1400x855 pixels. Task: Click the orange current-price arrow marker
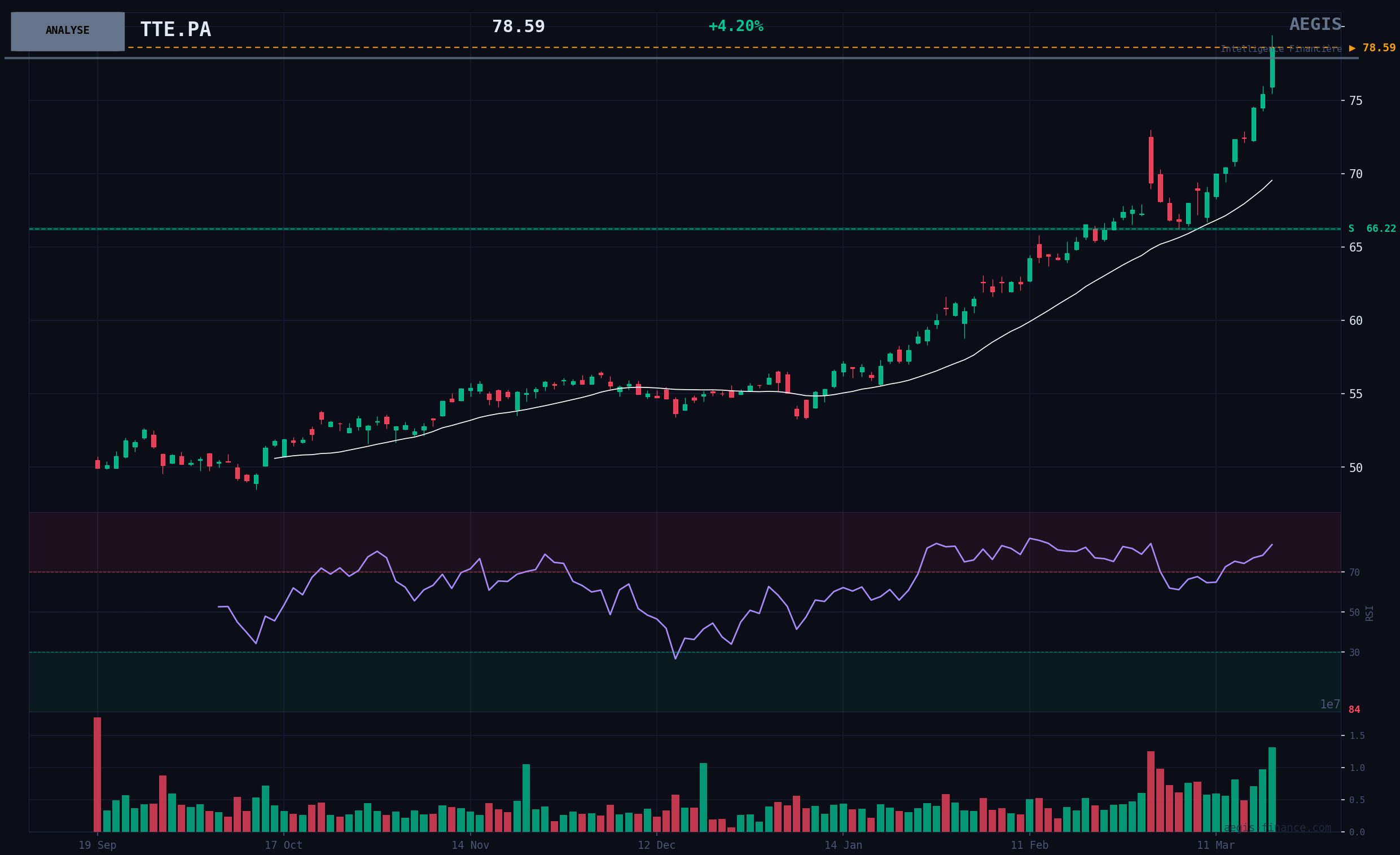1352,49
